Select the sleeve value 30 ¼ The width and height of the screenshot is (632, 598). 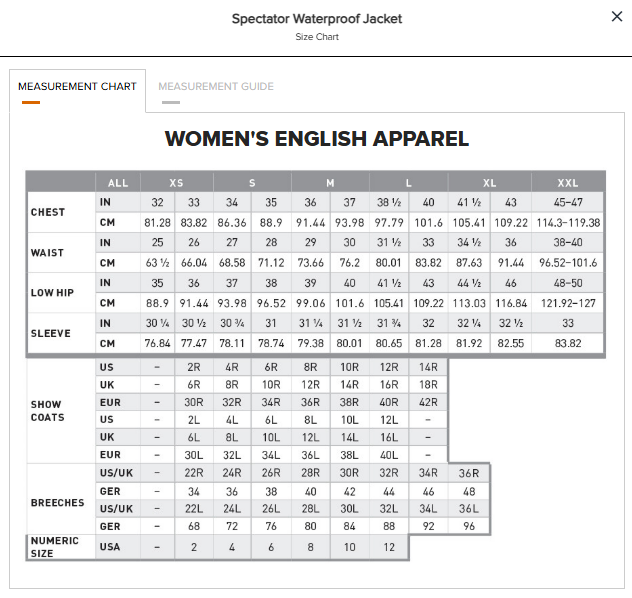157,323
